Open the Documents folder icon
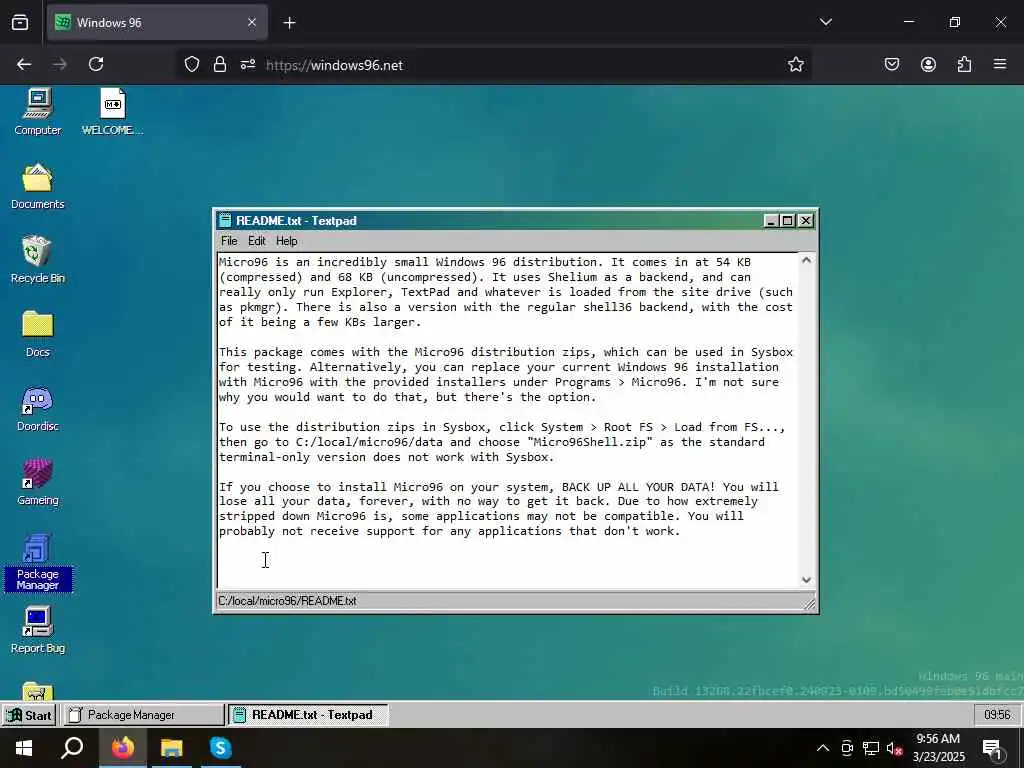1024x768 pixels. 37,187
